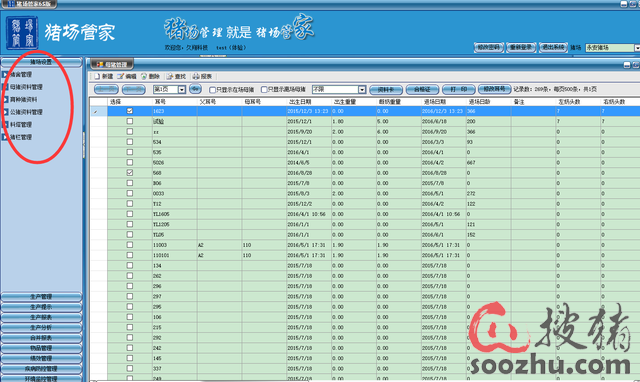This screenshot has width=640, height=382.
Task: Open the 生产管理 sidebar section
Action: pos(41,297)
